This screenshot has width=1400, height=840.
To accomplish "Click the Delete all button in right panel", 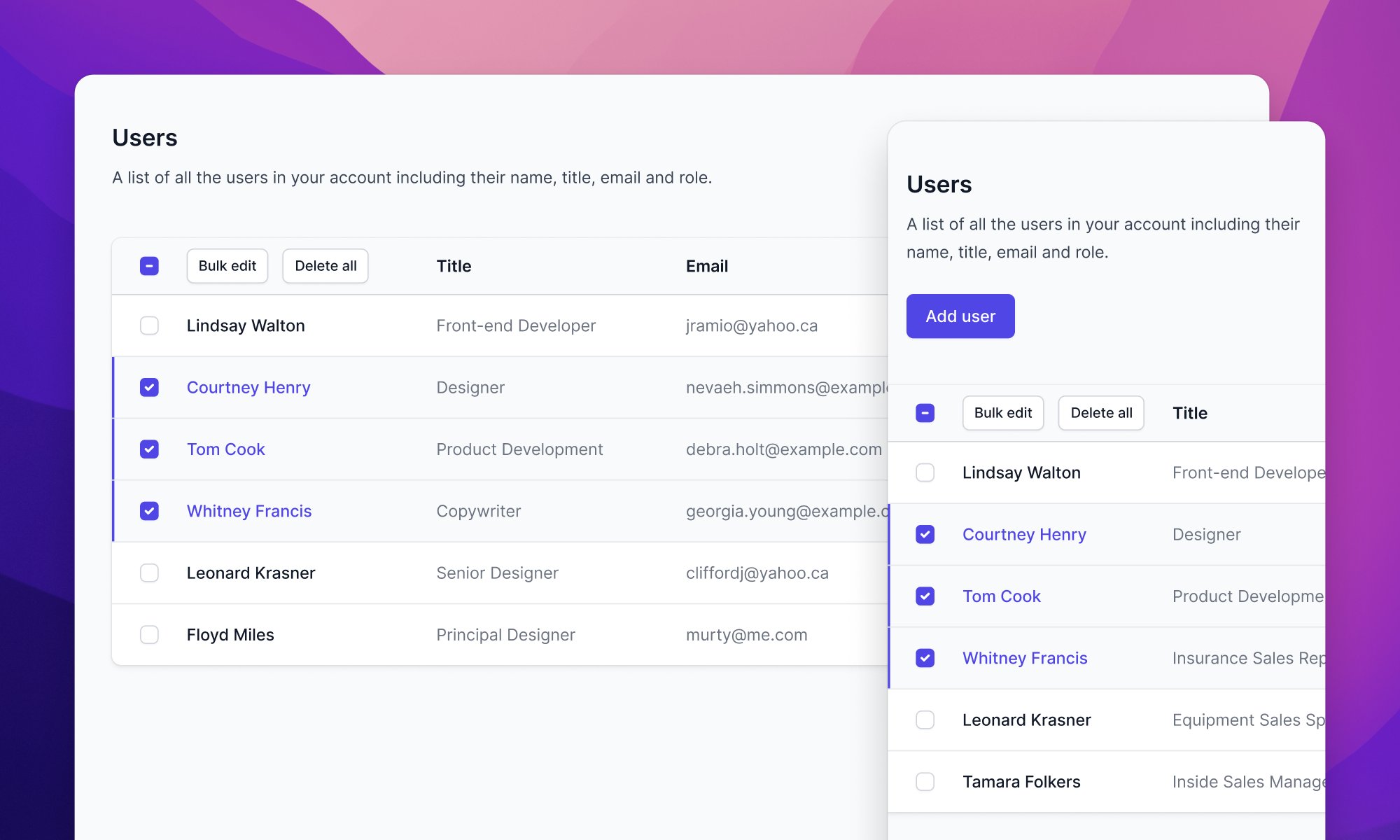I will click(1101, 411).
